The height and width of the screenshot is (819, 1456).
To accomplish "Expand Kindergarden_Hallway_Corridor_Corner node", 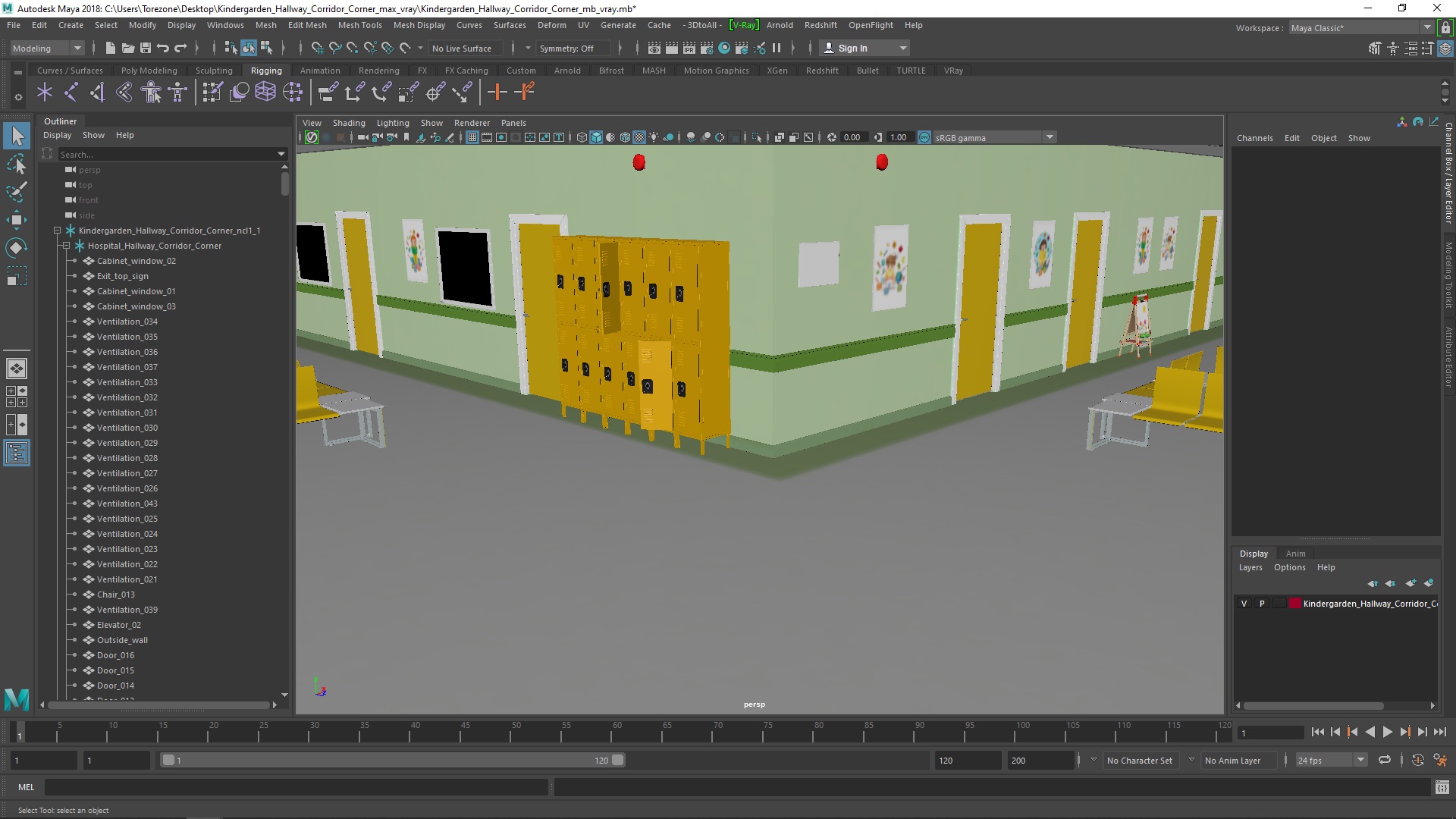I will point(57,230).
